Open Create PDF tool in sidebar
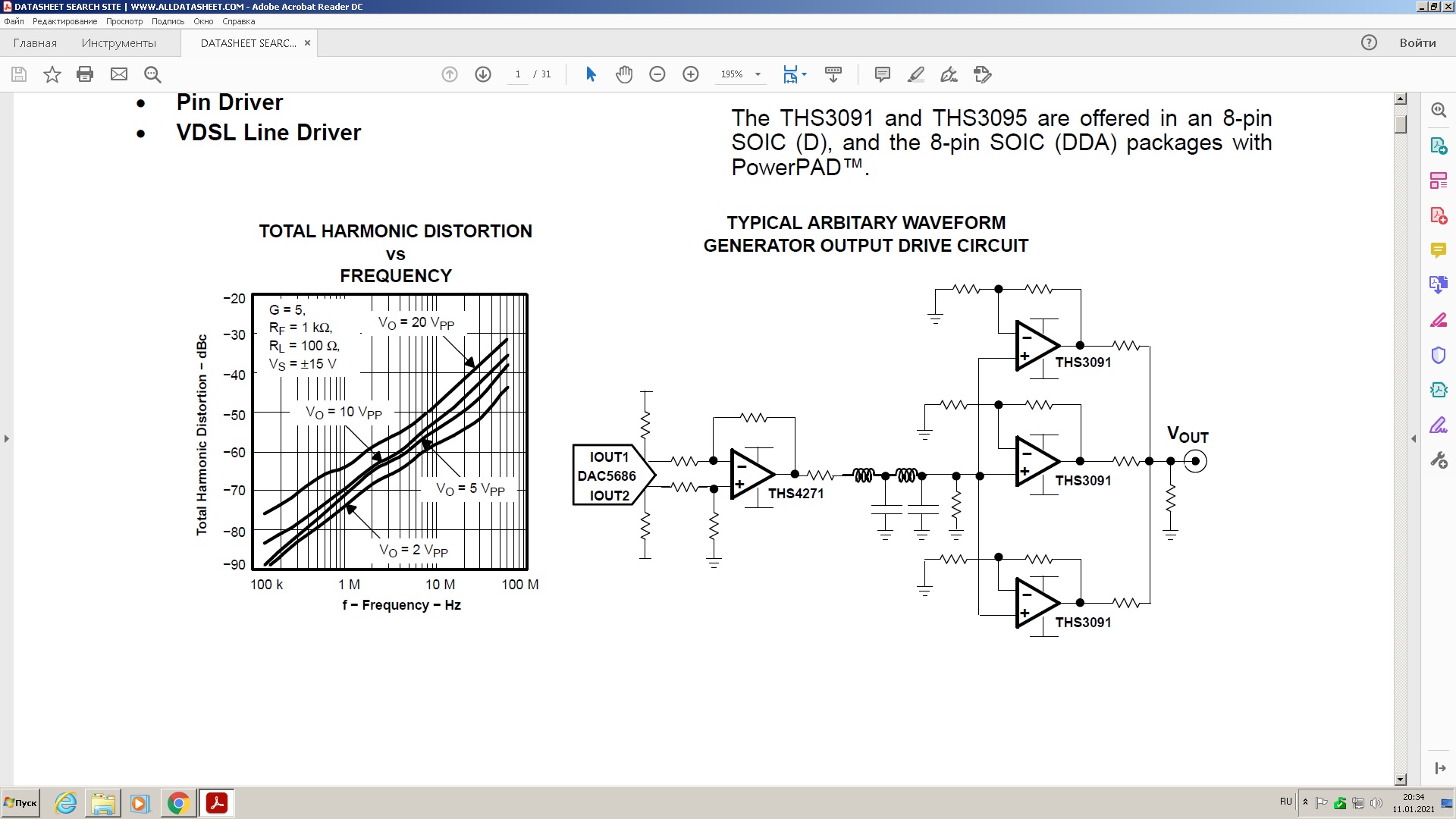1456x819 pixels. (x=1439, y=215)
